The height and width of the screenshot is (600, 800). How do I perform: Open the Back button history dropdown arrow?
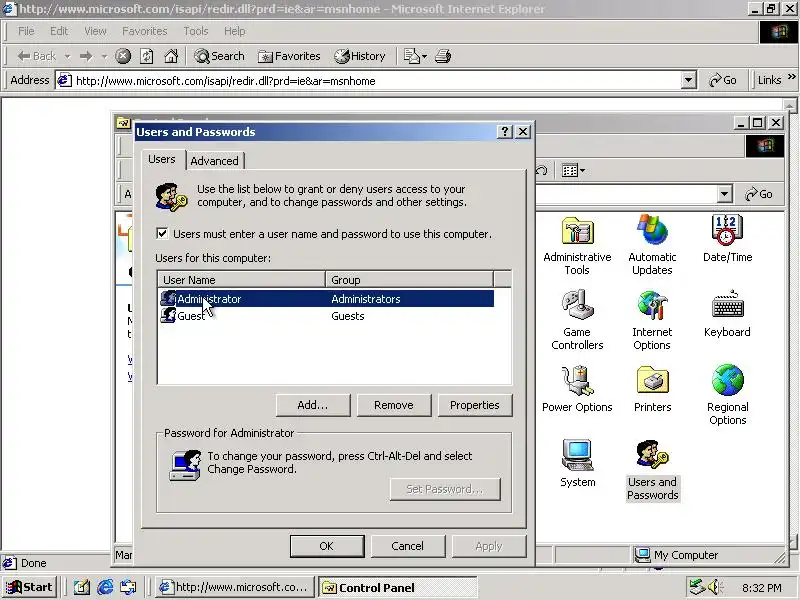[x=67, y=56]
